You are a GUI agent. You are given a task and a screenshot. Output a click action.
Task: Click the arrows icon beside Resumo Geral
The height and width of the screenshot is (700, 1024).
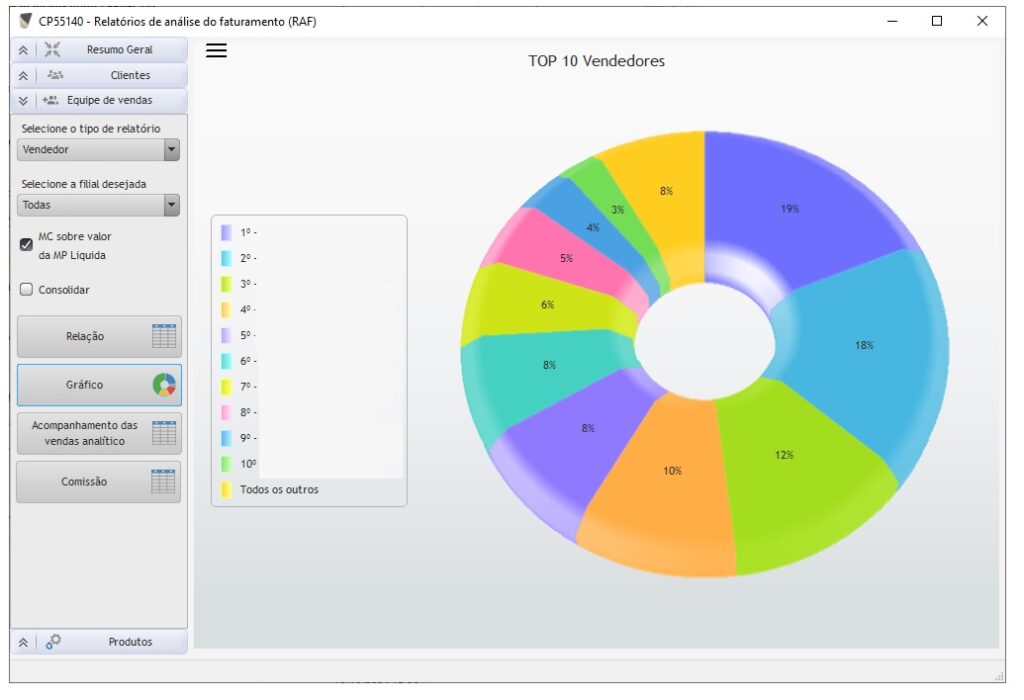tap(53, 50)
